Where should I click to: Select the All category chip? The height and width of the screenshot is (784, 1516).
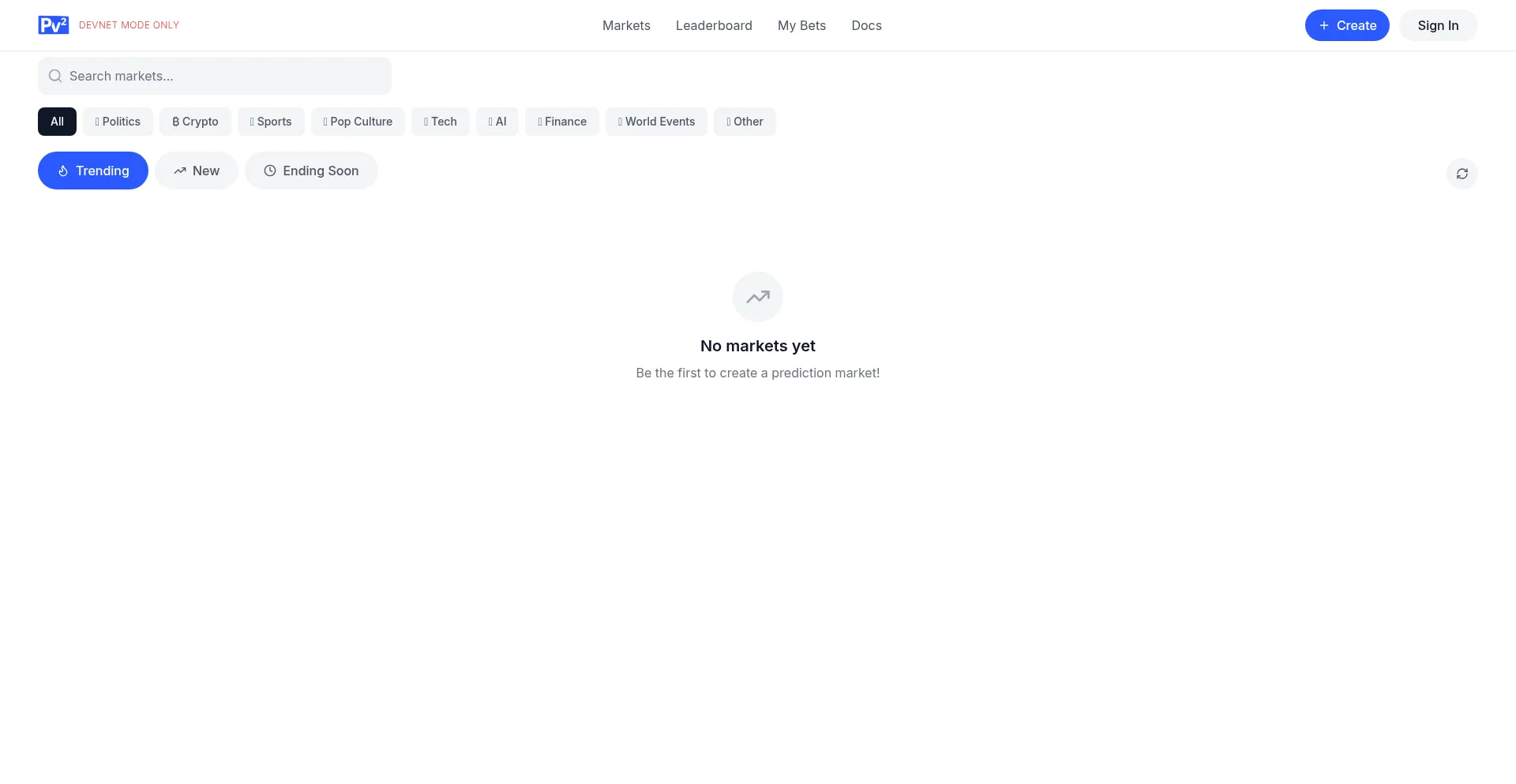point(57,122)
